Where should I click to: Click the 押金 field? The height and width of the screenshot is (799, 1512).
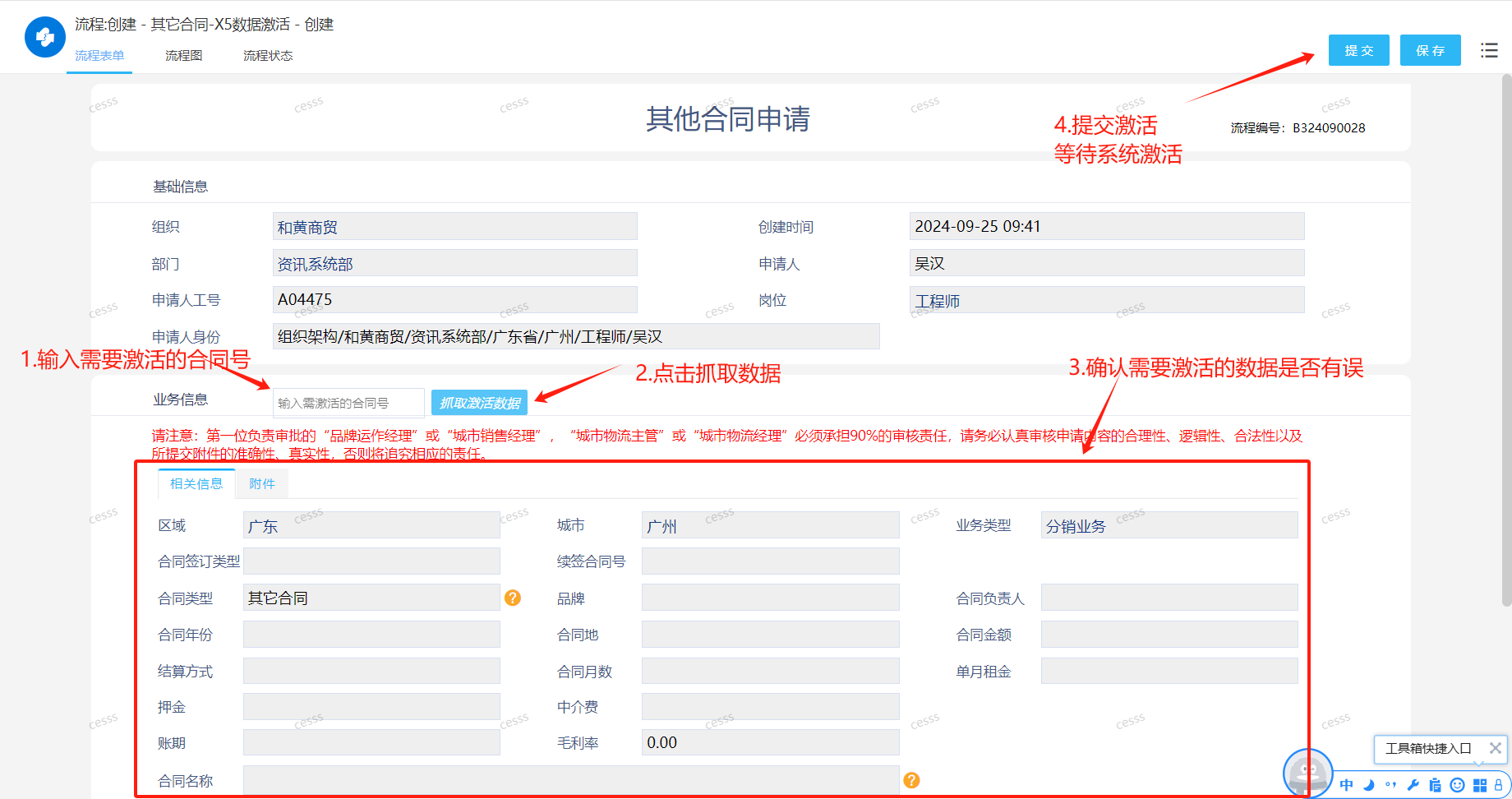coord(371,706)
